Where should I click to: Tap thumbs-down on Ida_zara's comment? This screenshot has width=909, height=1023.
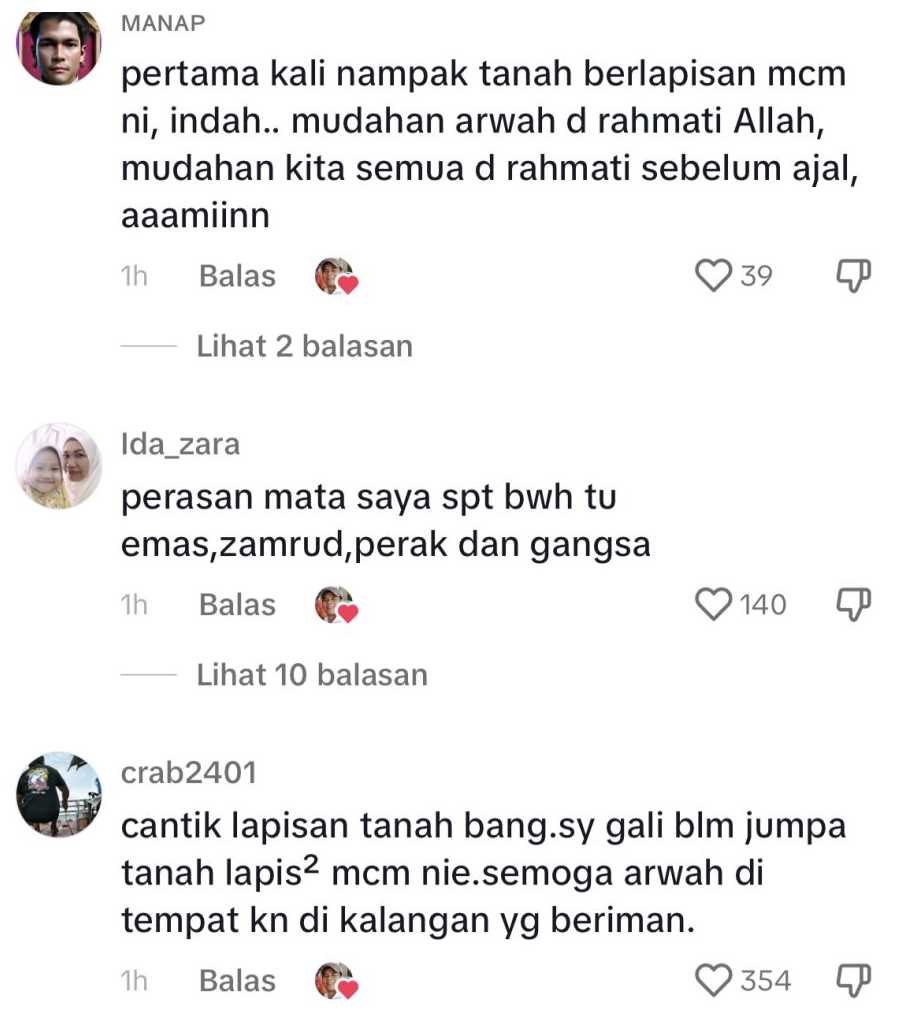[854, 605]
